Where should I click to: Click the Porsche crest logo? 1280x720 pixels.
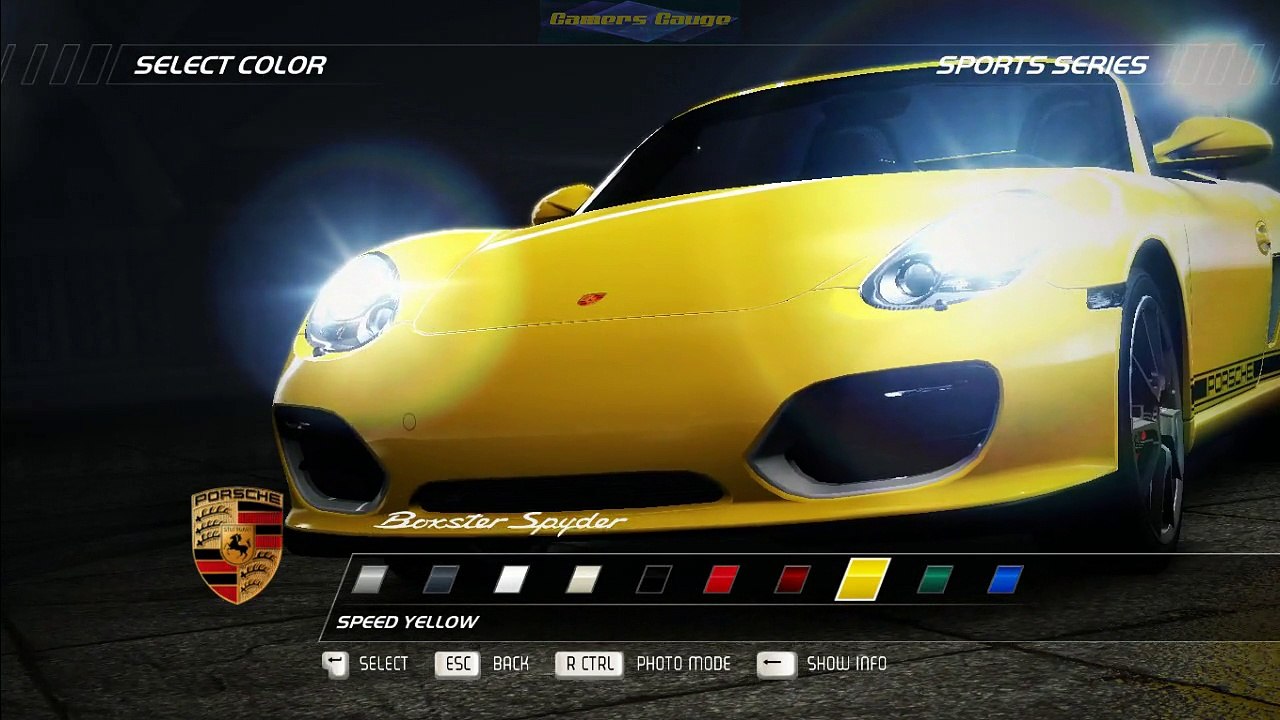click(x=237, y=545)
